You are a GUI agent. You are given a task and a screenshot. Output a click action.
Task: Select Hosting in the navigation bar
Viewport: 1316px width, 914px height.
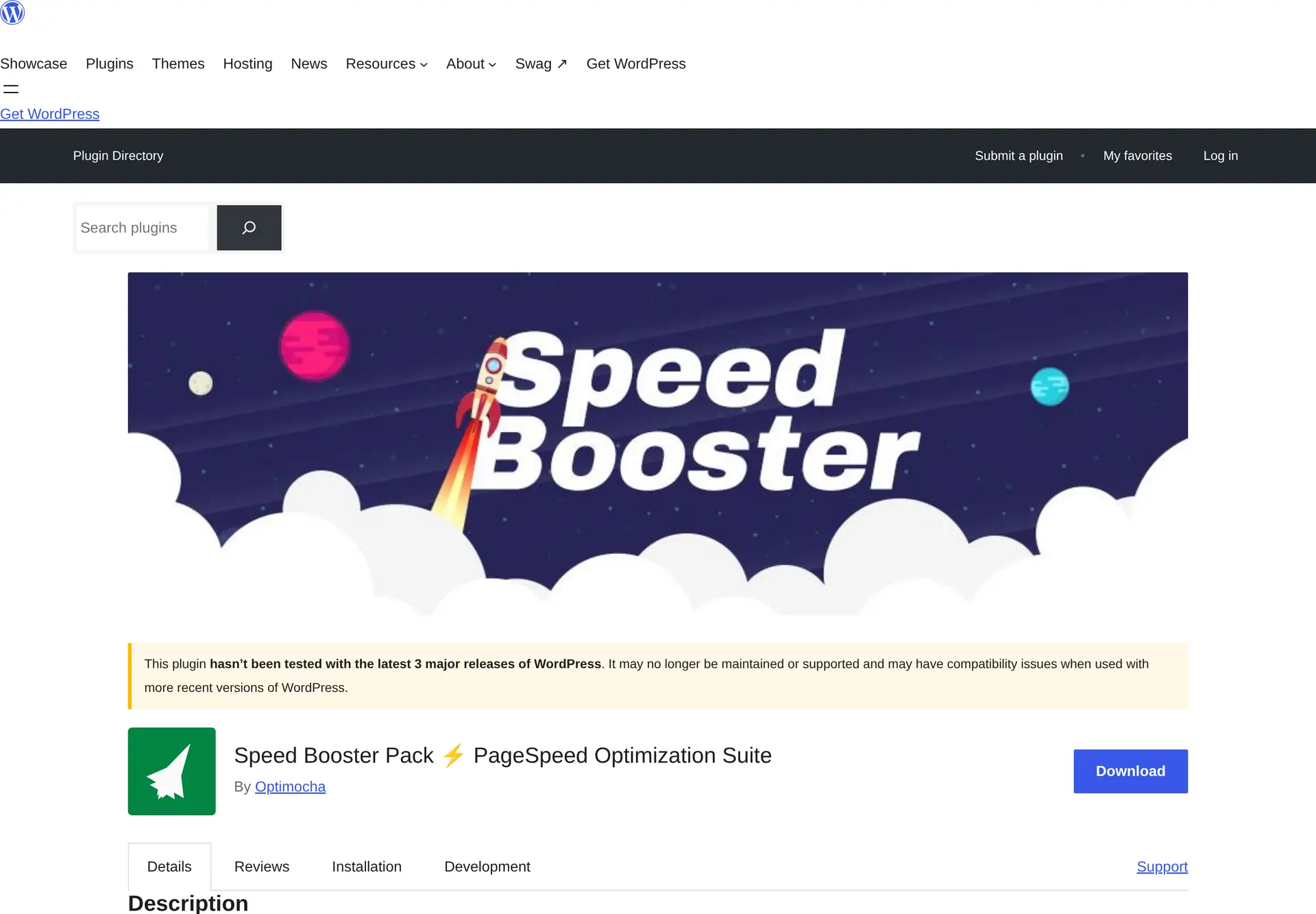[247, 64]
